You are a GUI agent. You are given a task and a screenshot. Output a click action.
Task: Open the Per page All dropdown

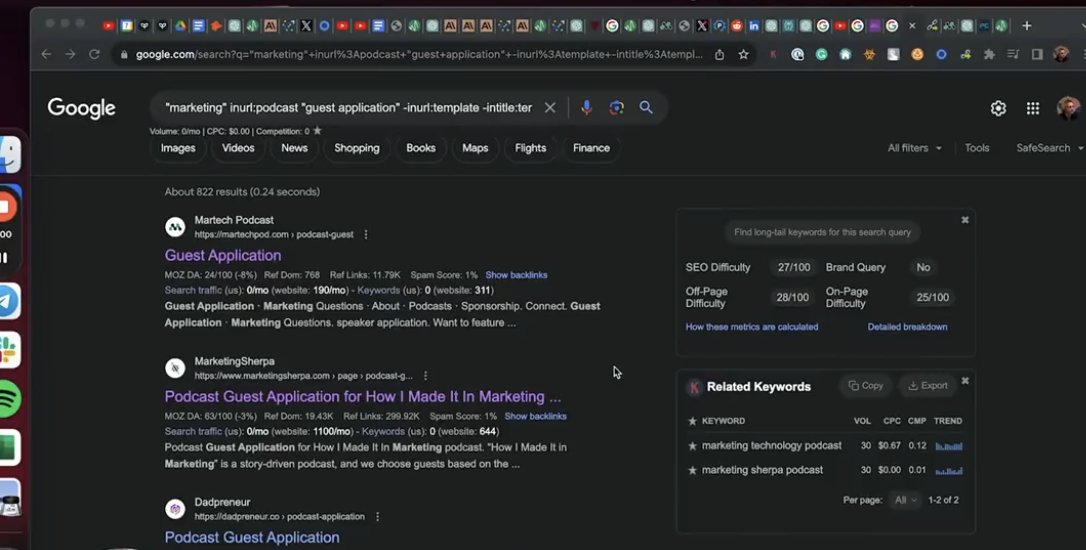click(x=905, y=500)
